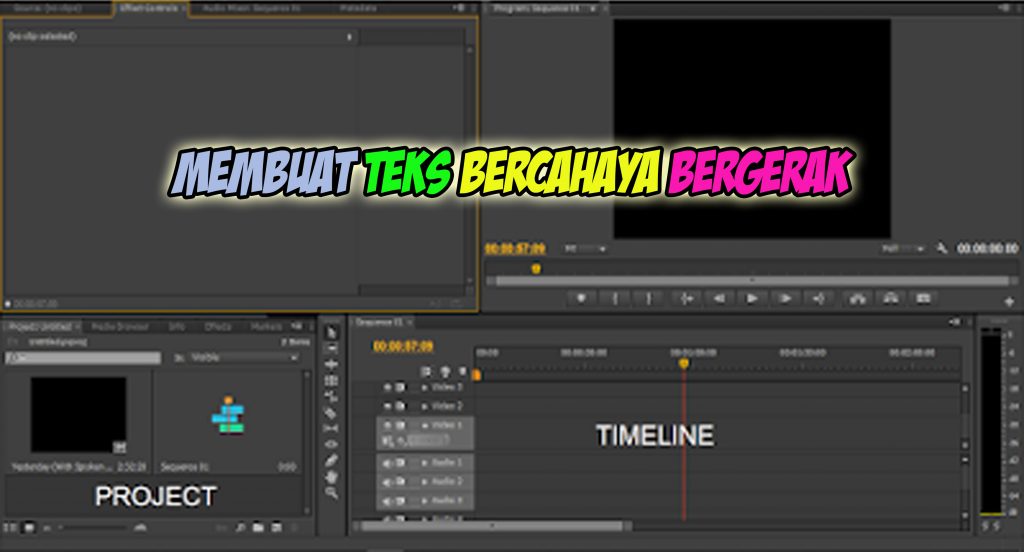Collapse the Video 1 track

(424, 425)
